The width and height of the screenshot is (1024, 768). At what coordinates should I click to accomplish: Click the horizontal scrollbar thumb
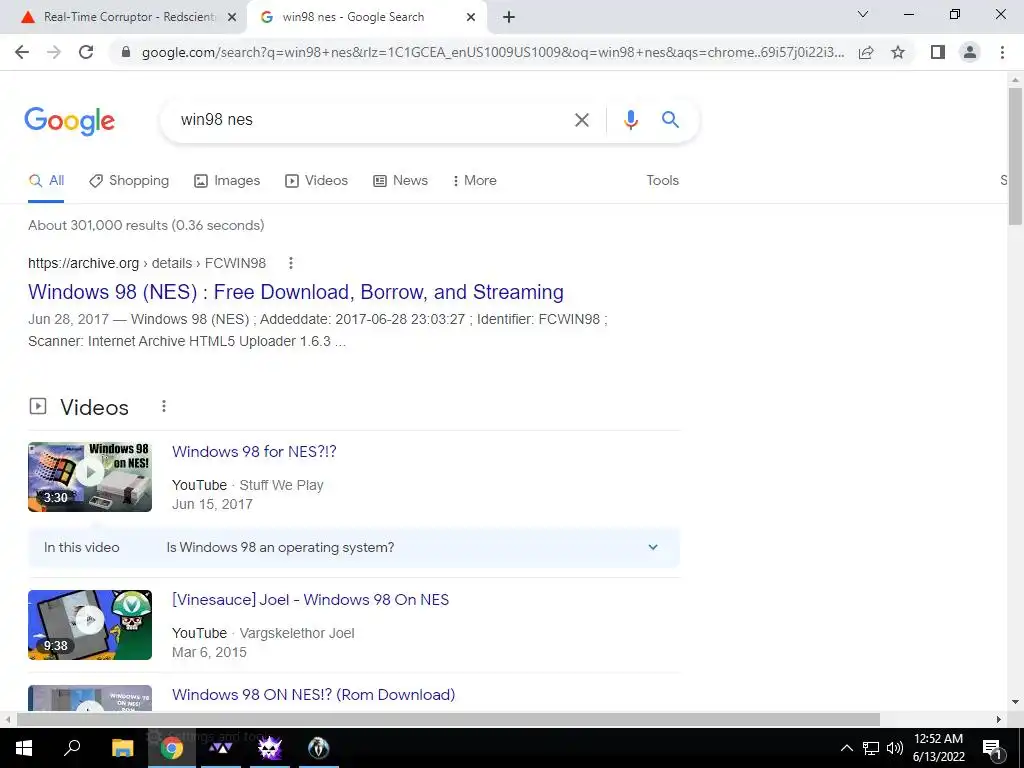(x=448, y=719)
